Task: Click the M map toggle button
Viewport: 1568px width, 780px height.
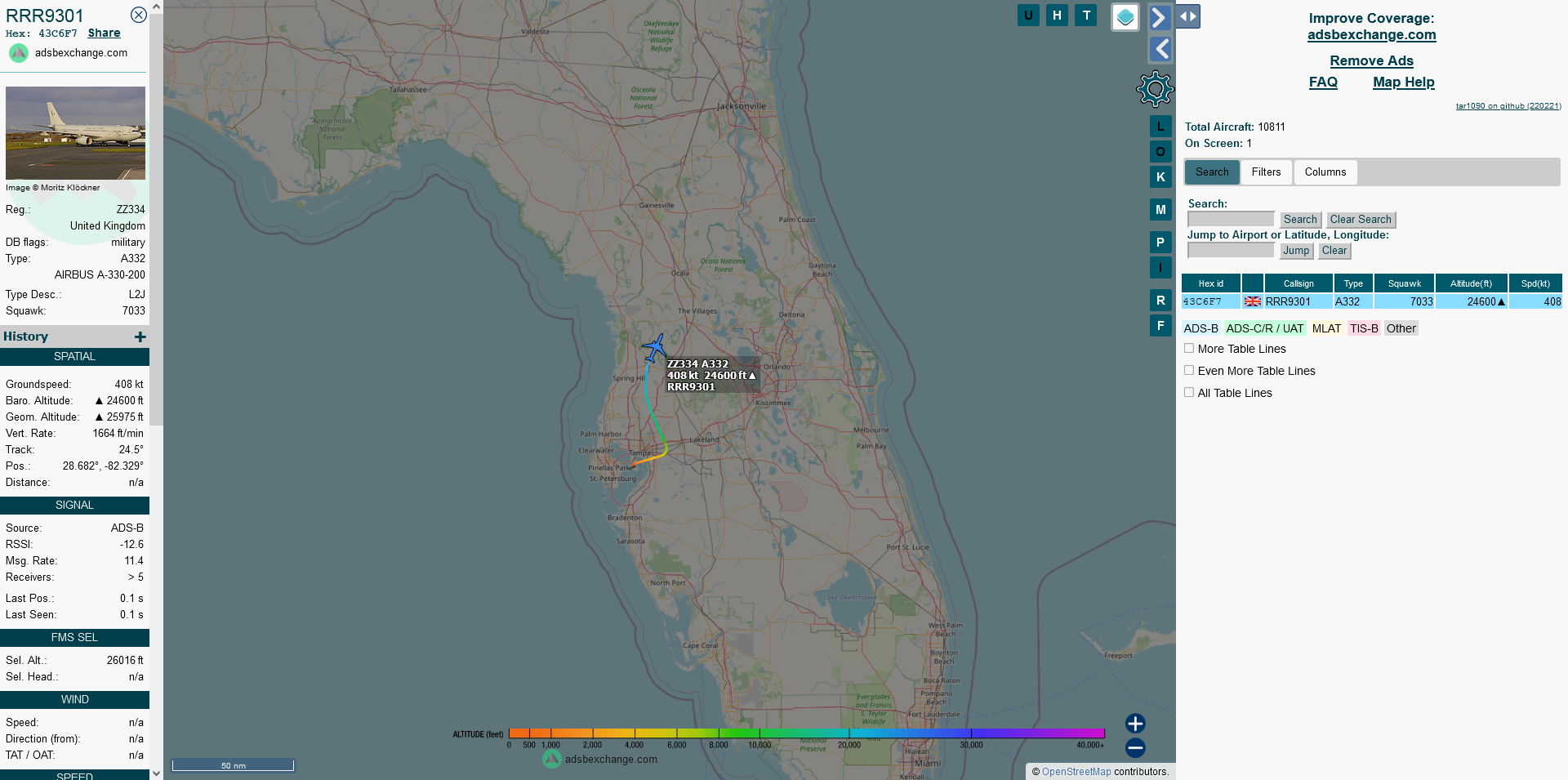Action: tap(1160, 210)
